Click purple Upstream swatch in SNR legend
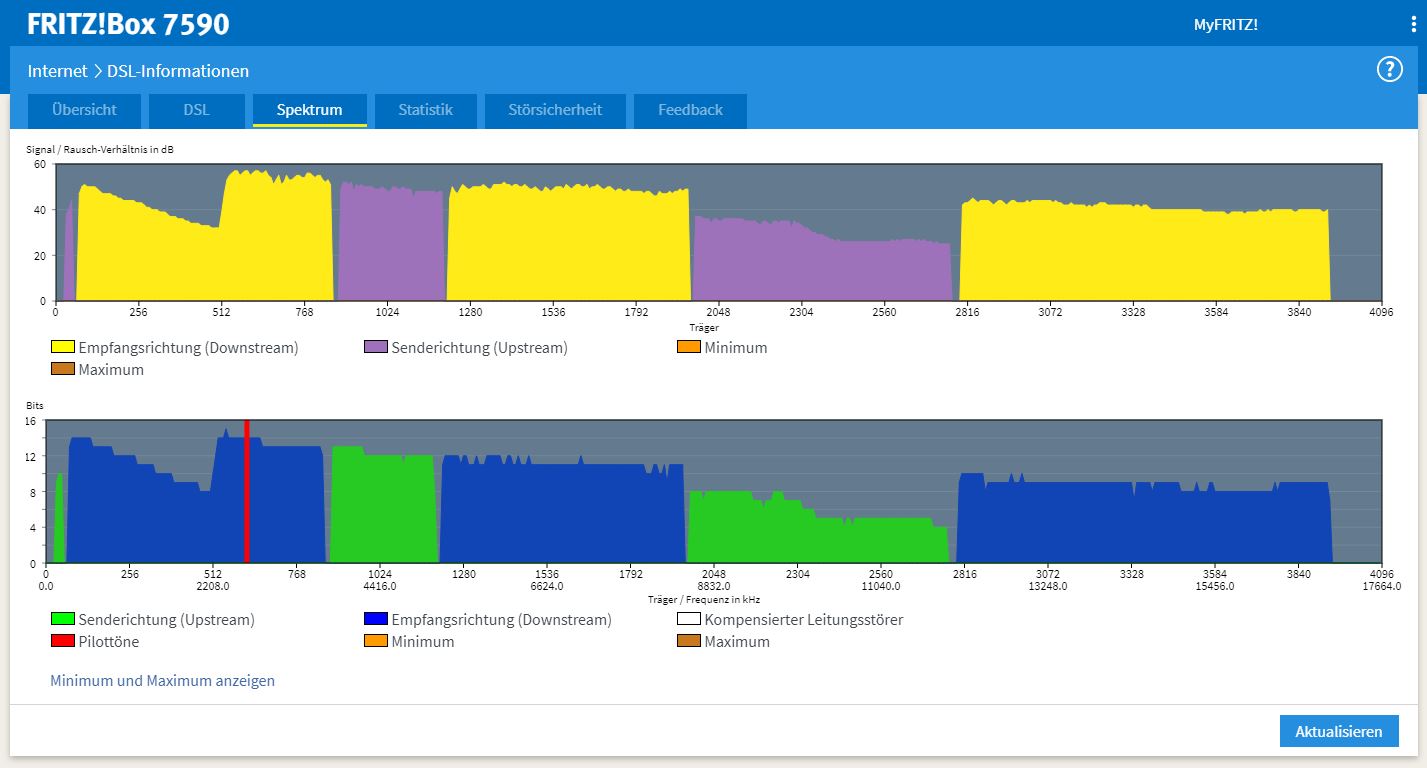The image size is (1427, 768). 376,347
